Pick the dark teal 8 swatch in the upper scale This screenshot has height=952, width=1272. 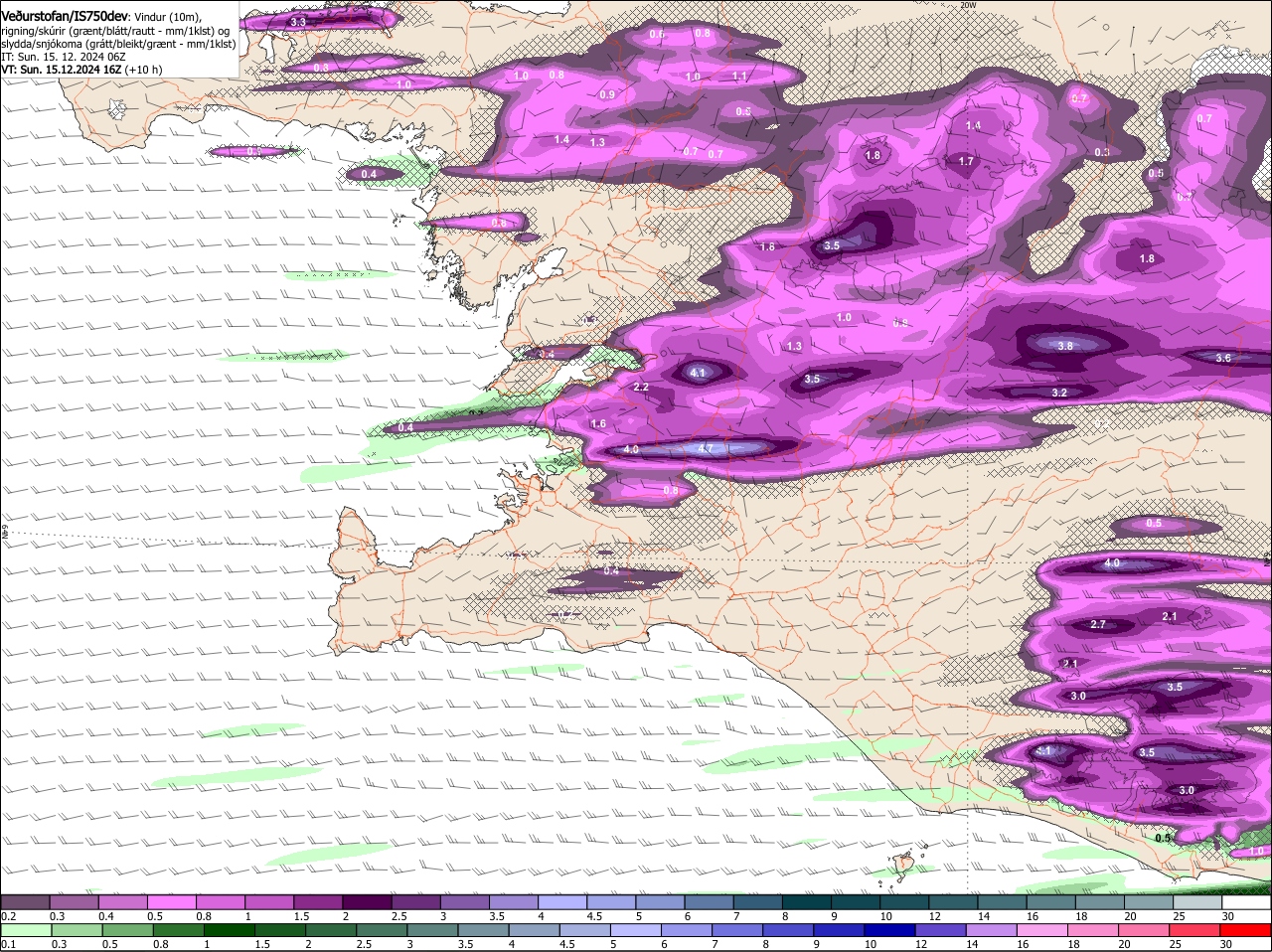tap(805, 901)
